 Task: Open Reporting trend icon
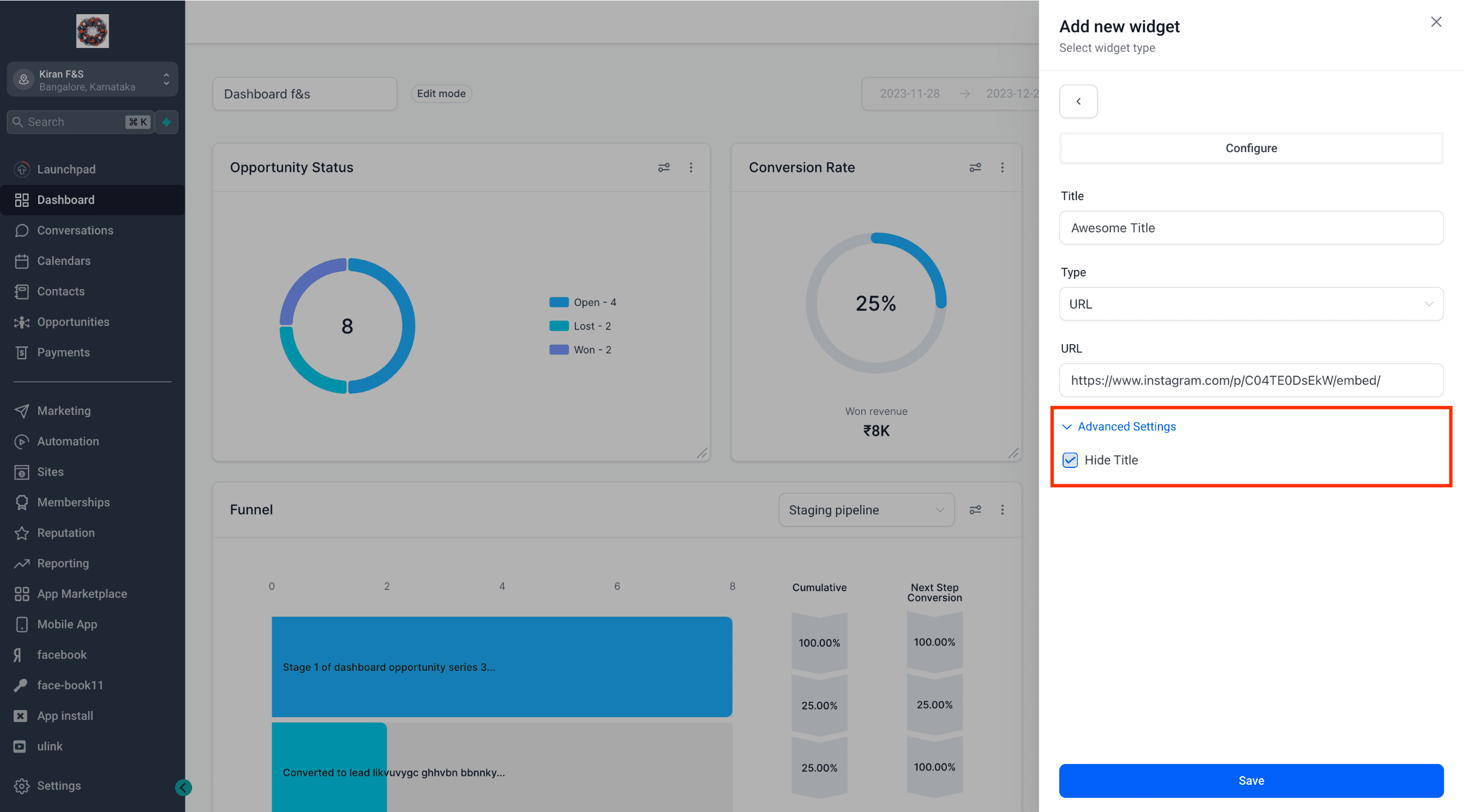click(22, 563)
